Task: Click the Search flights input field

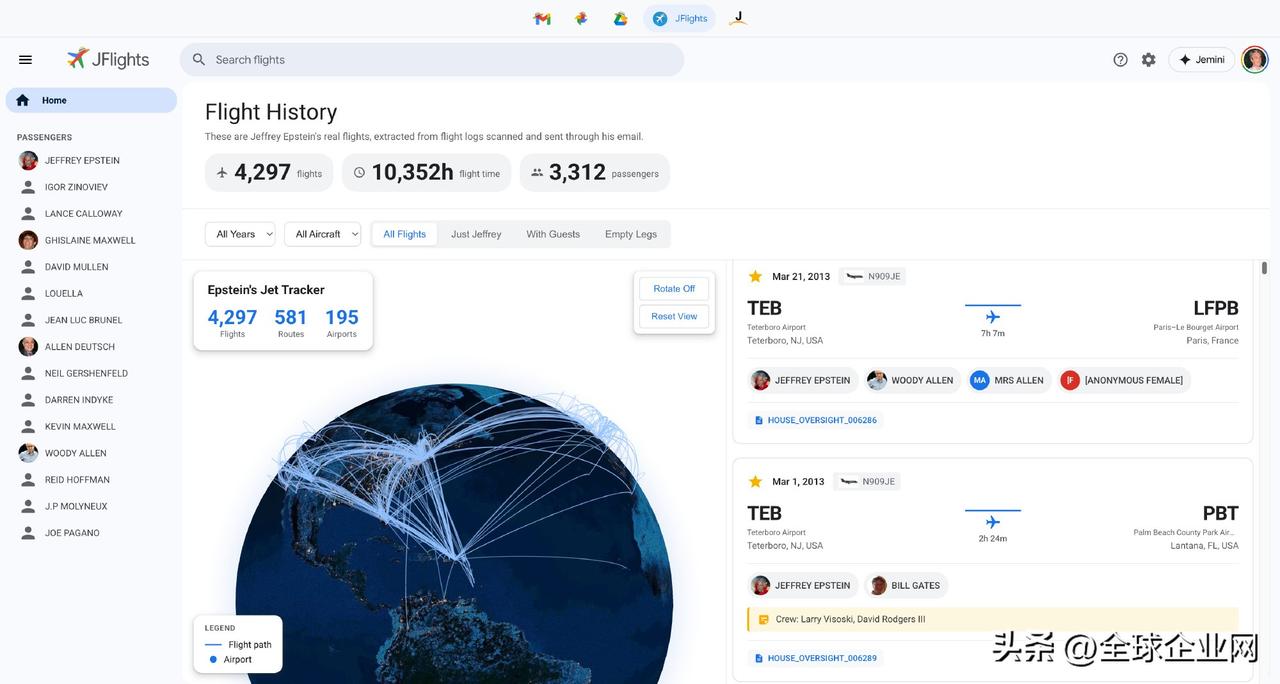Action: pos(440,60)
